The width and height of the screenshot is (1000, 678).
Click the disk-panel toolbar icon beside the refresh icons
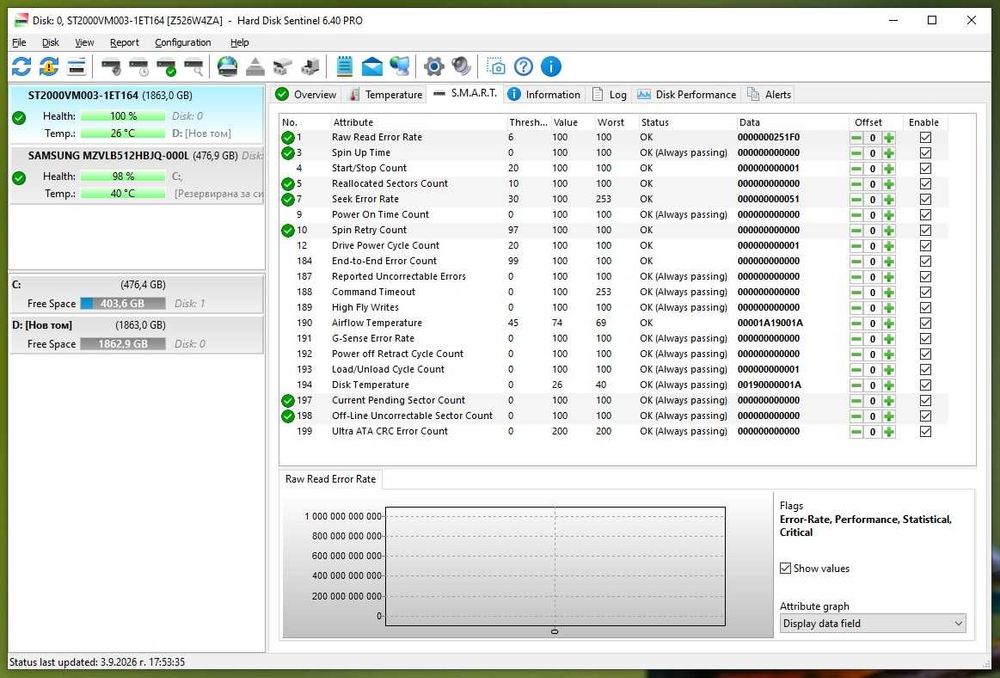(77, 66)
